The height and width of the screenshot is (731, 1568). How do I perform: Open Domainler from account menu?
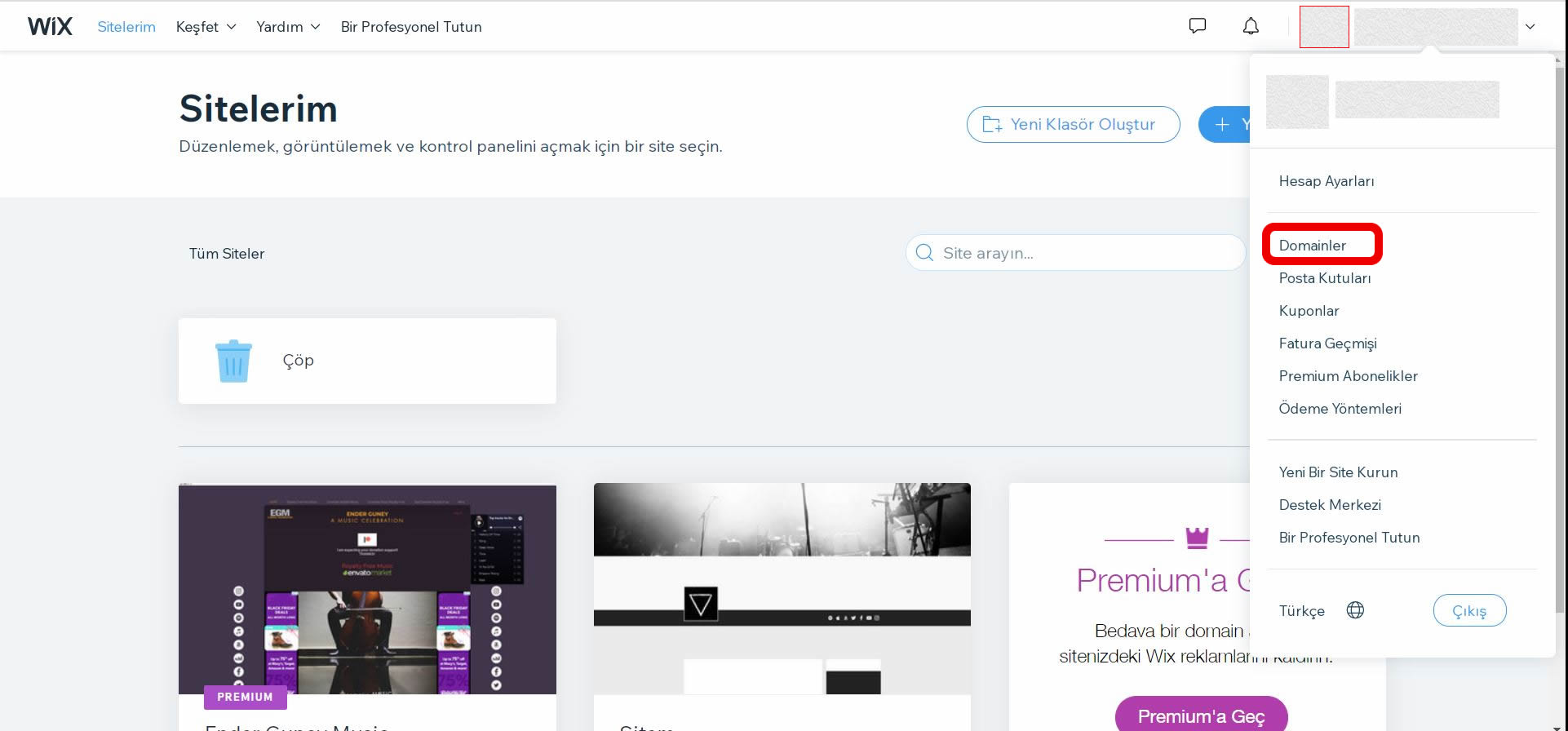click(x=1312, y=246)
